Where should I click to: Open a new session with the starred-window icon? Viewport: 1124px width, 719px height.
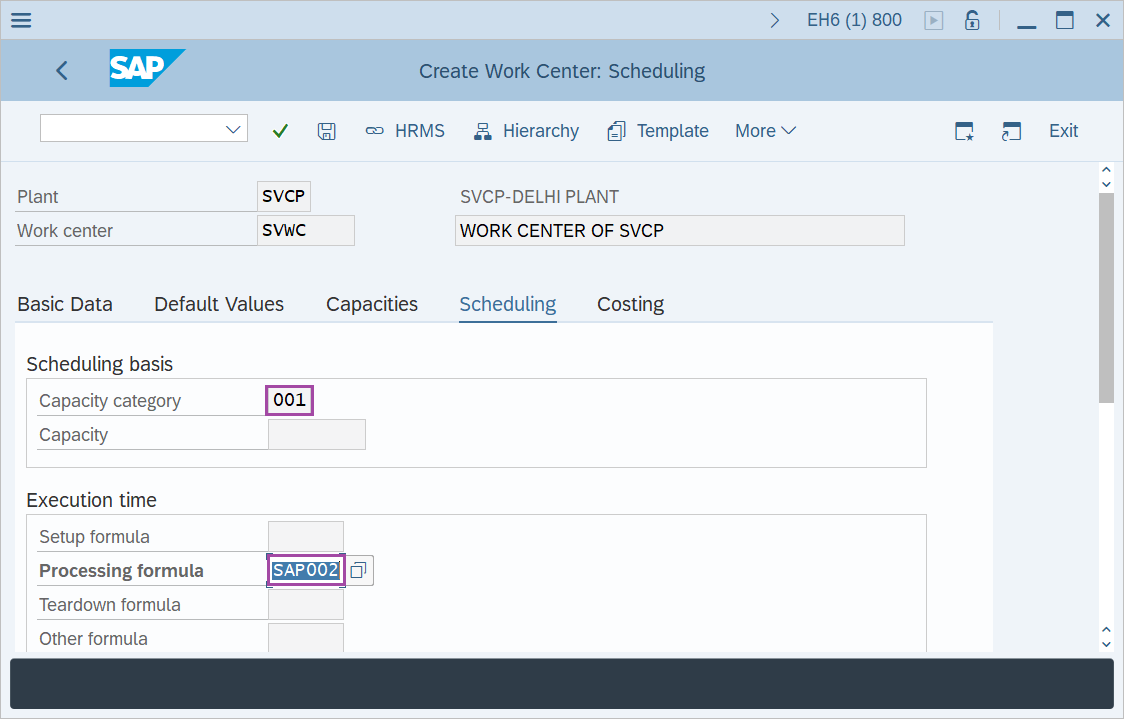[963, 130]
